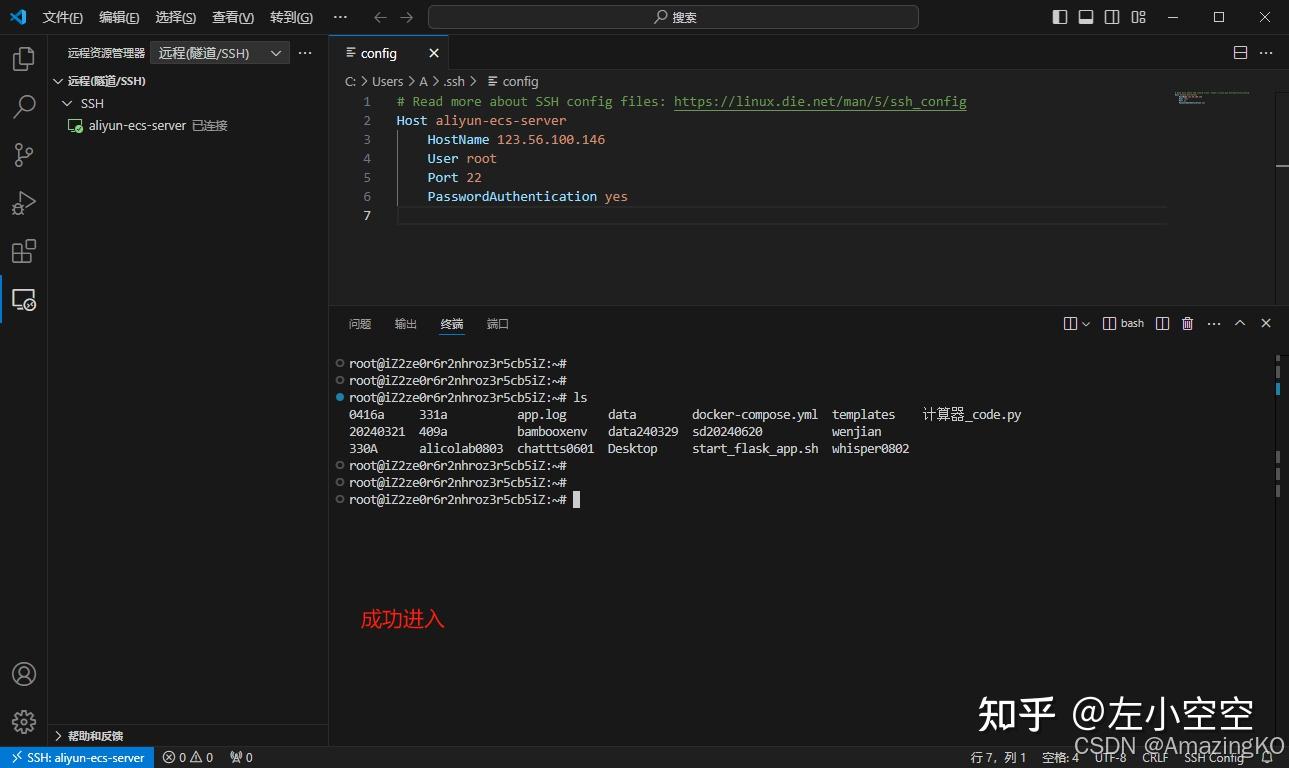Toggle the primary sidebar visibility
This screenshot has width=1289, height=768.
pos(1060,16)
